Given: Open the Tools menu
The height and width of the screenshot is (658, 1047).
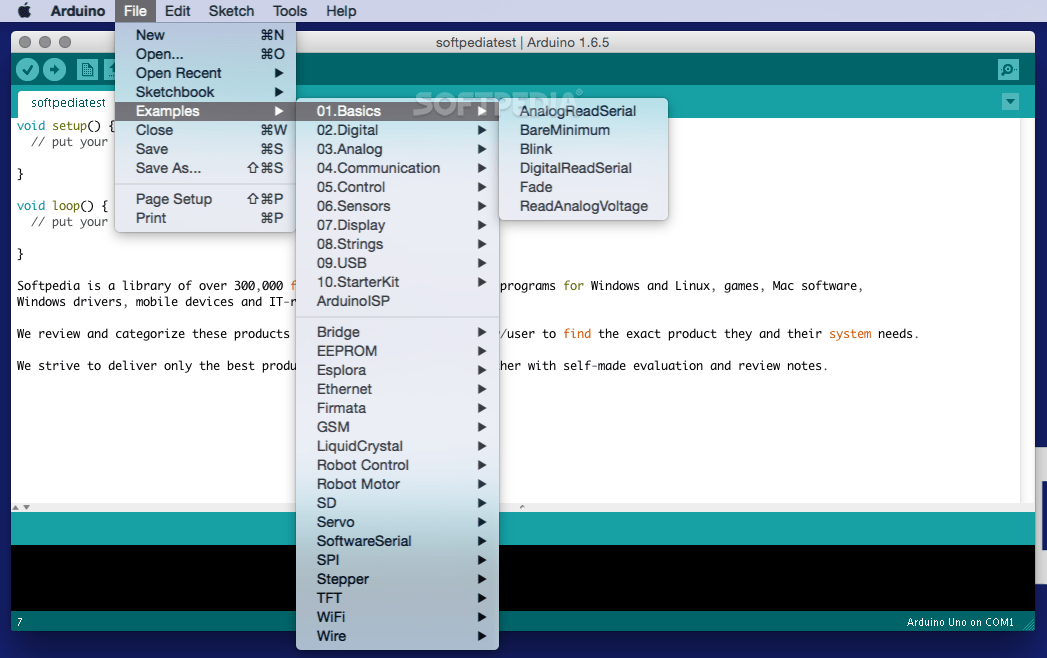Looking at the screenshot, I should click(289, 11).
